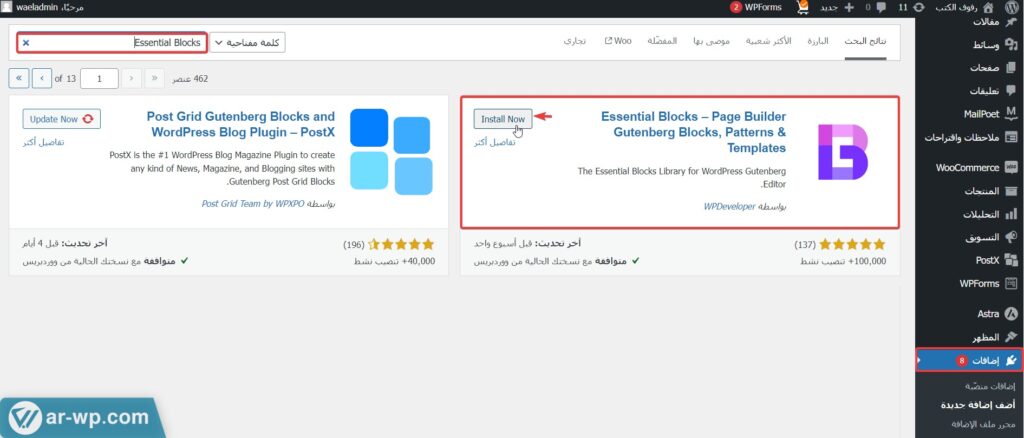Clear the search with the x icon
1024x438 pixels.
pyautogui.click(x=25, y=43)
